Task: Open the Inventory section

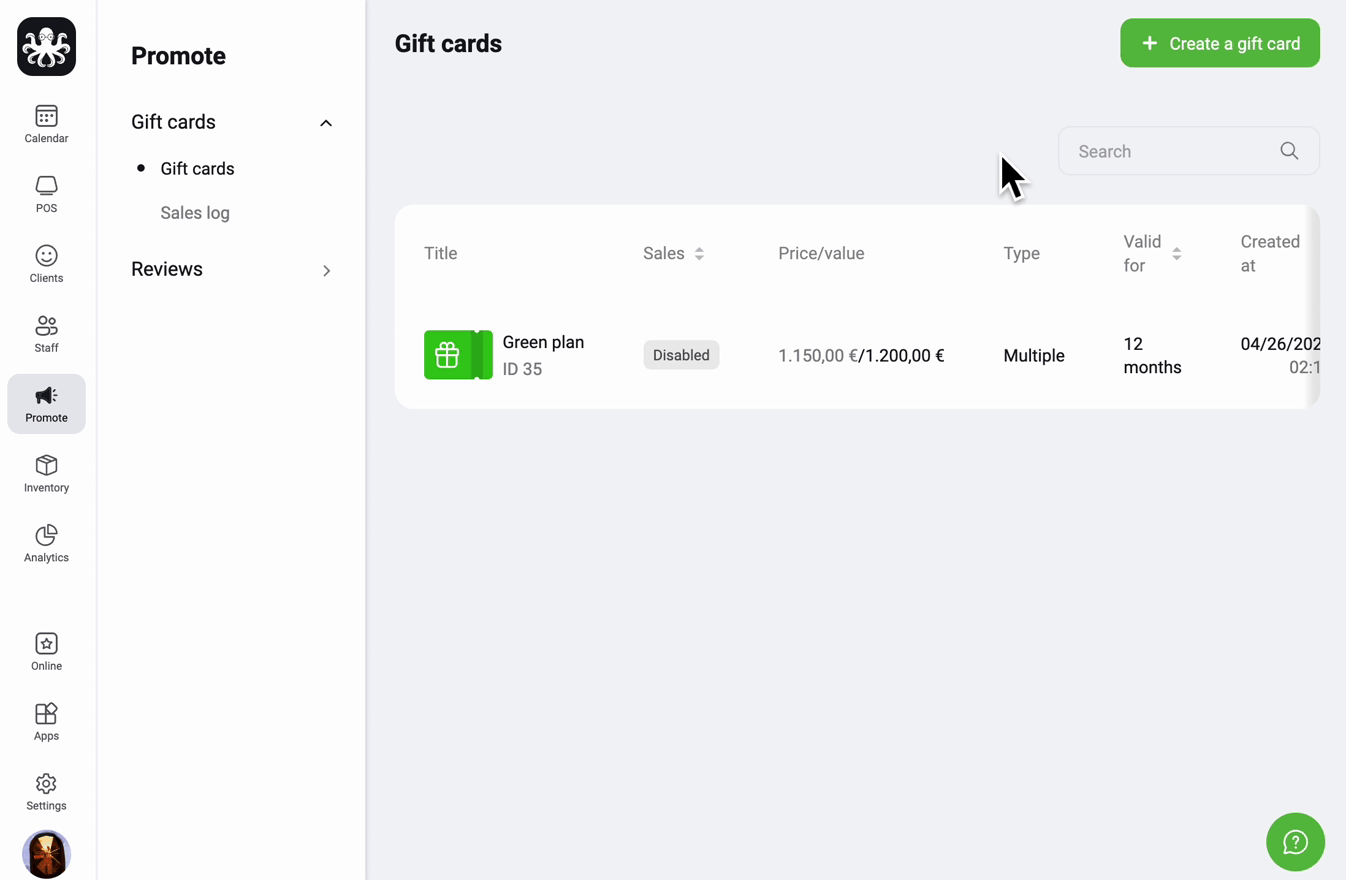Action: pyautogui.click(x=46, y=474)
